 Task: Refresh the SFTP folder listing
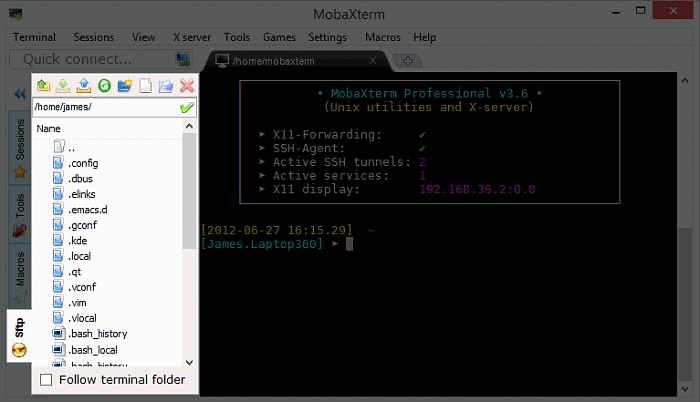(104, 85)
